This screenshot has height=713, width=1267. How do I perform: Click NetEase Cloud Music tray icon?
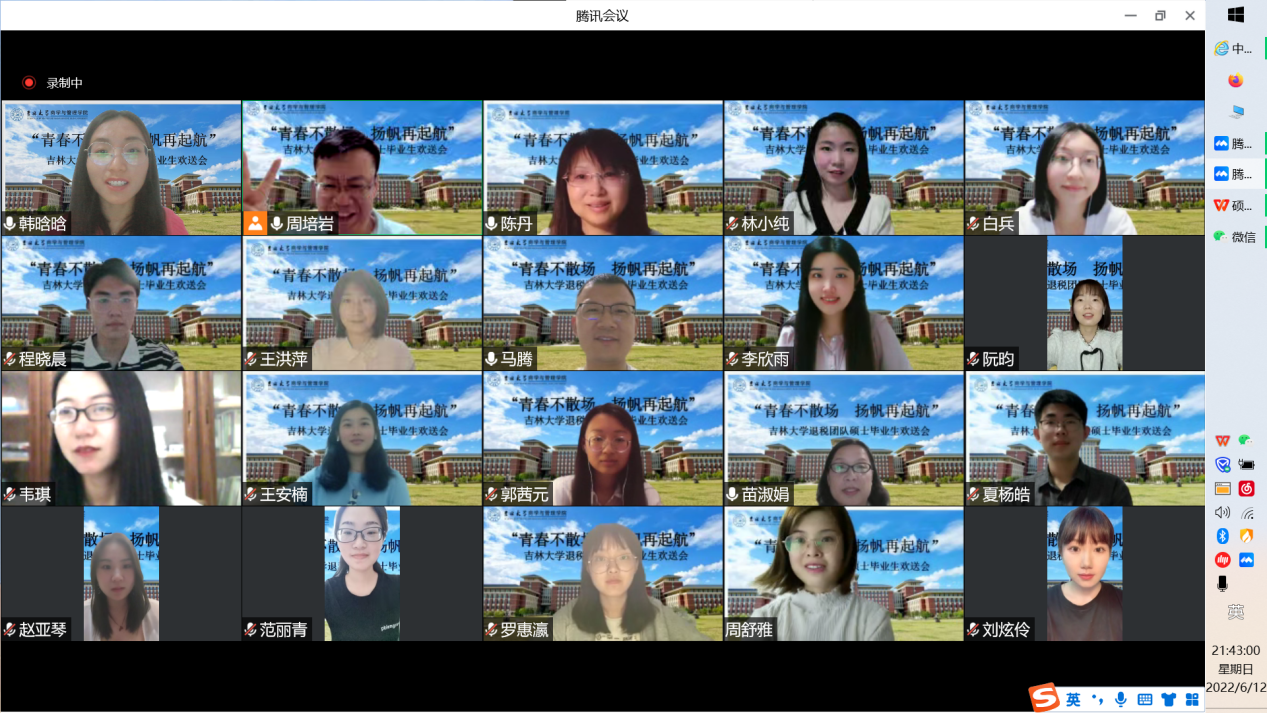(1247, 489)
